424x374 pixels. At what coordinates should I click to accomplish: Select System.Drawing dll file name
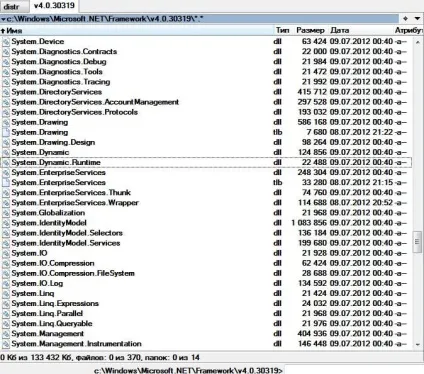(x=40, y=122)
